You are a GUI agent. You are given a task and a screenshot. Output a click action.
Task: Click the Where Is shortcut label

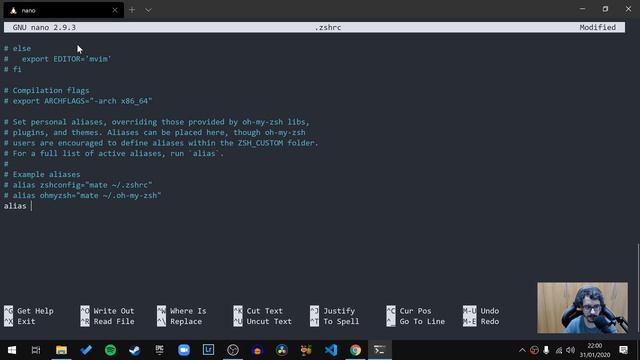tap(188, 311)
